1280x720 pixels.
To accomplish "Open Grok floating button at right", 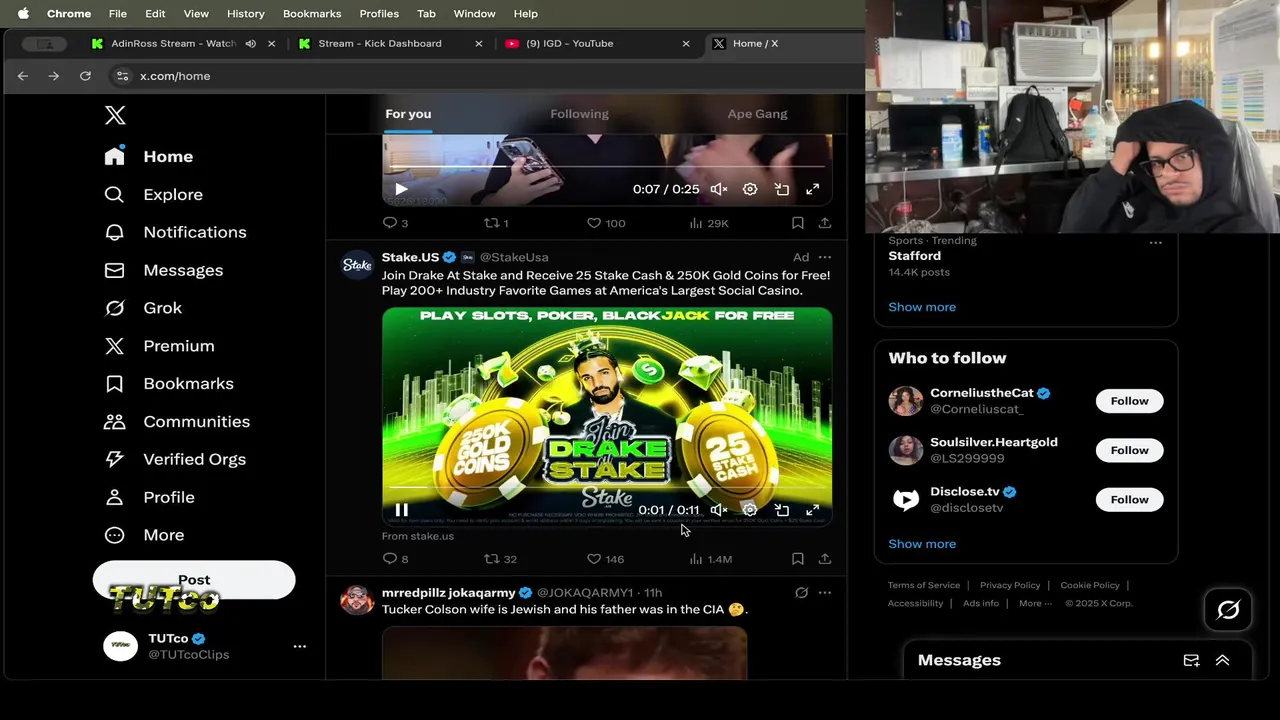I will [1228, 609].
